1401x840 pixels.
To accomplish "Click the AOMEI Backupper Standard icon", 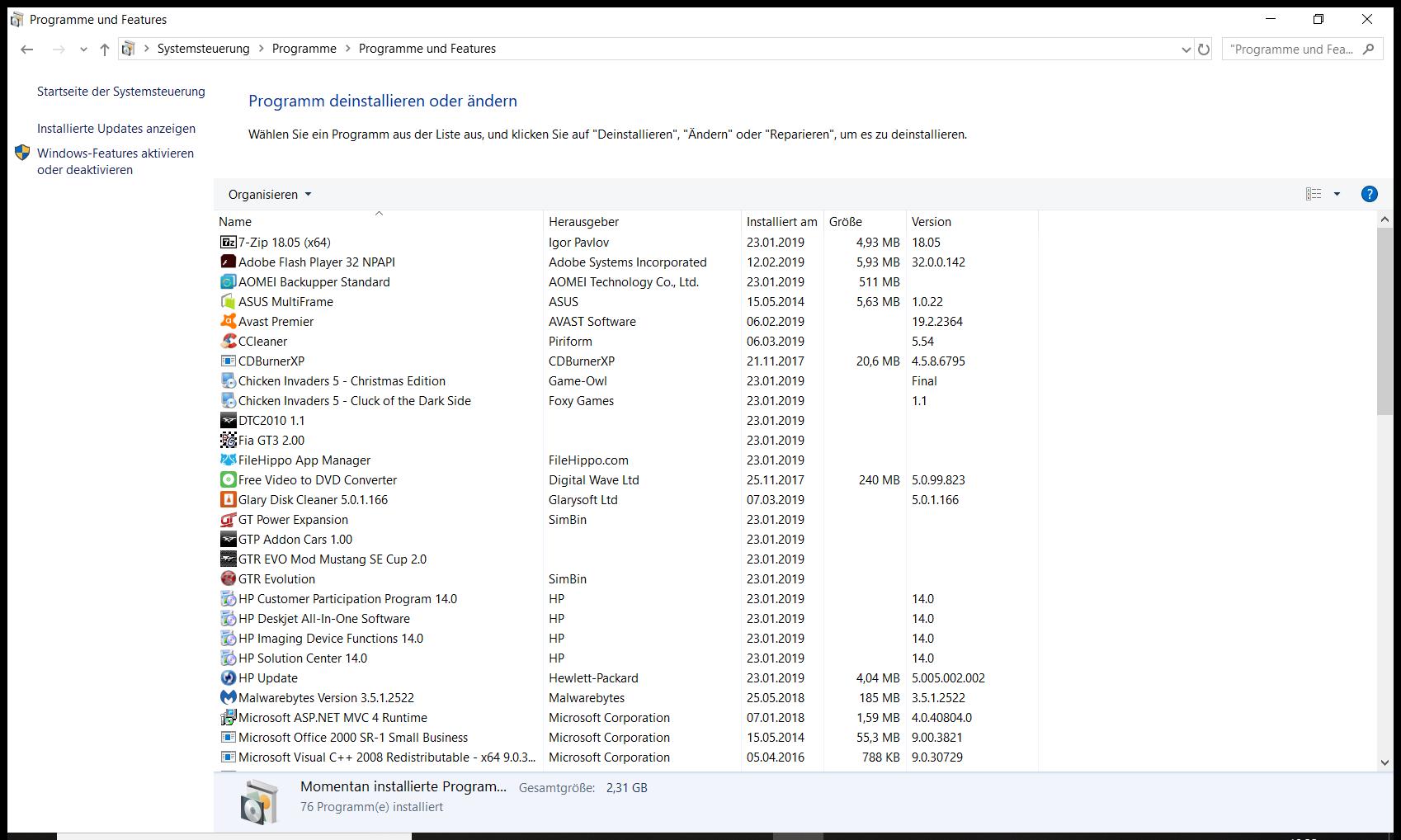I will (x=229, y=281).
